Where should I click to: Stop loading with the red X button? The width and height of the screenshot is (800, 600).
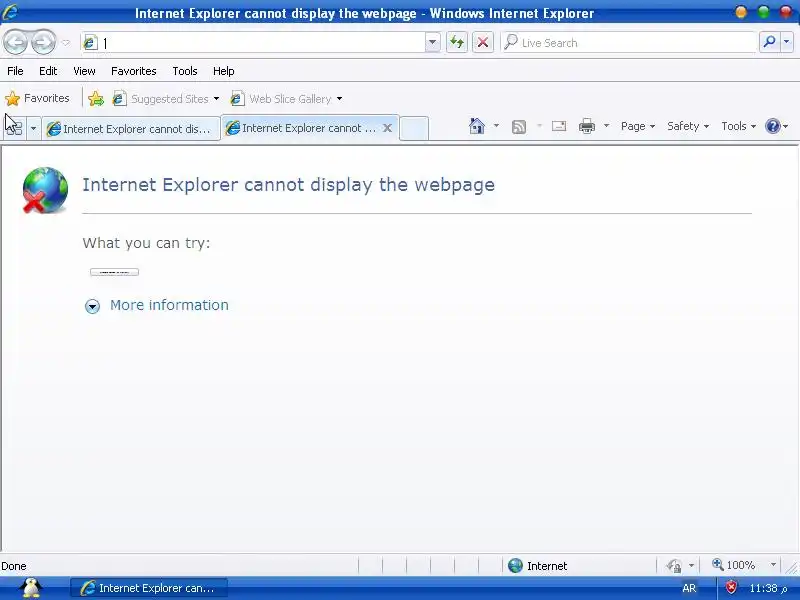pyautogui.click(x=483, y=42)
